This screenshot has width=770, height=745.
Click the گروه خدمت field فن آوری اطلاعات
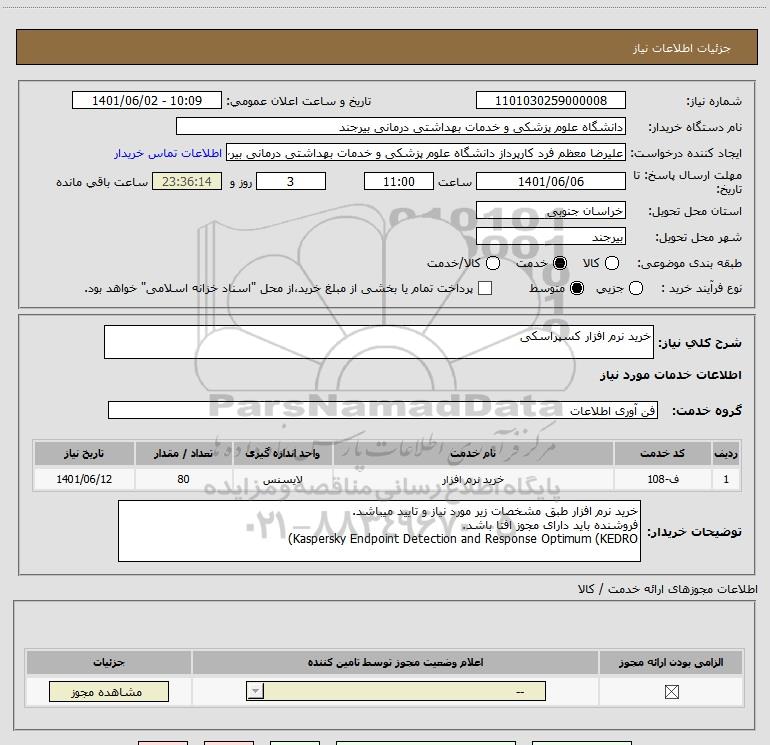[383, 411]
